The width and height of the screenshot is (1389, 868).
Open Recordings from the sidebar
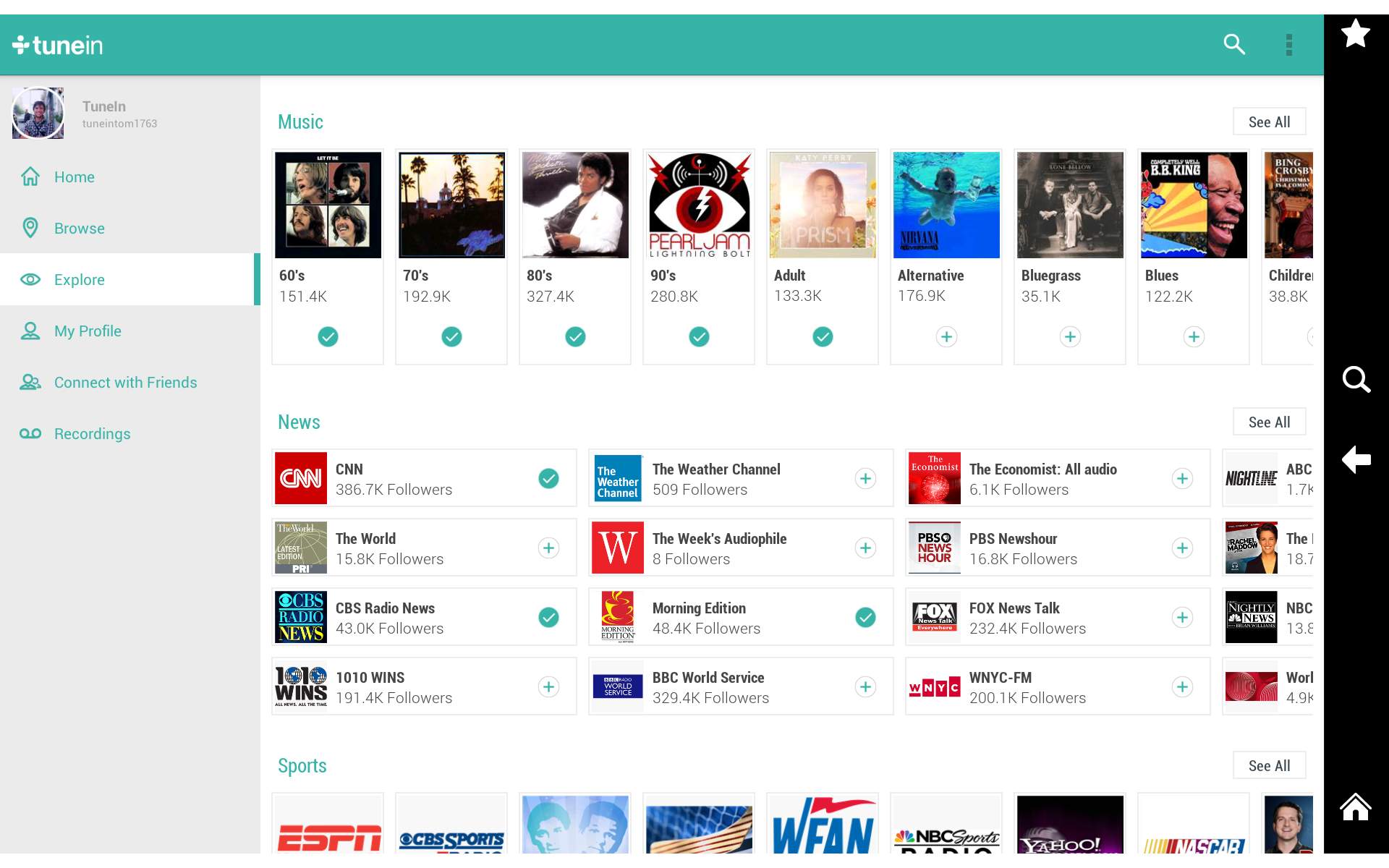pyautogui.click(x=92, y=433)
